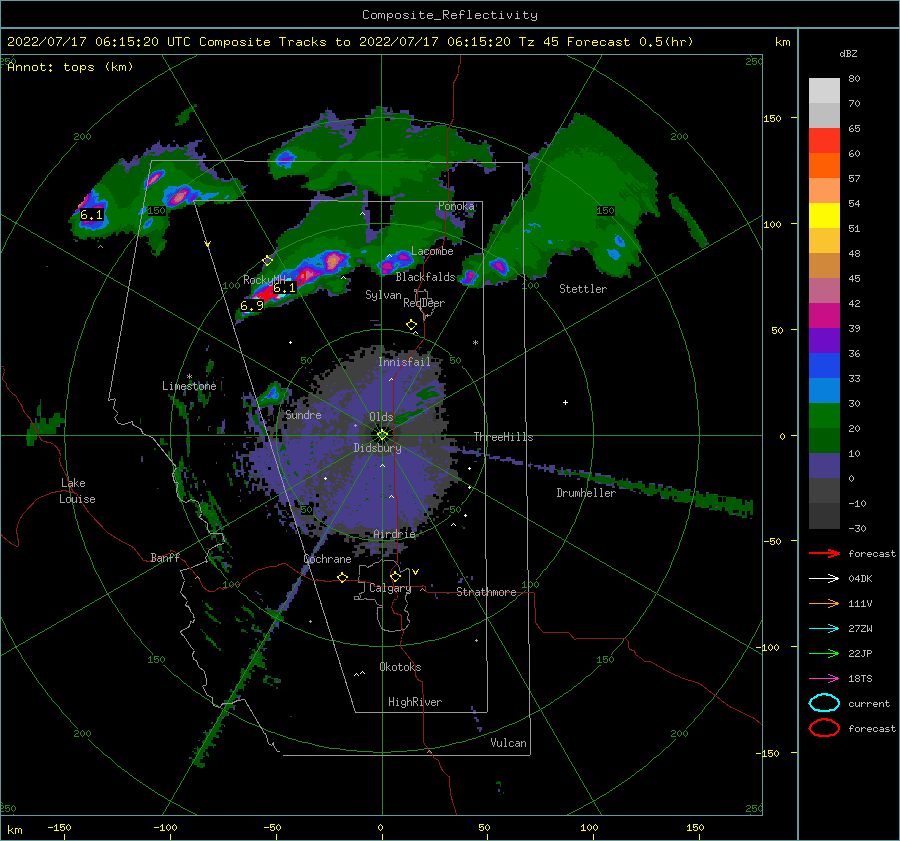Image resolution: width=900 pixels, height=841 pixels.
Task: Click the Ponoka town label
Action: click(456, 206)
